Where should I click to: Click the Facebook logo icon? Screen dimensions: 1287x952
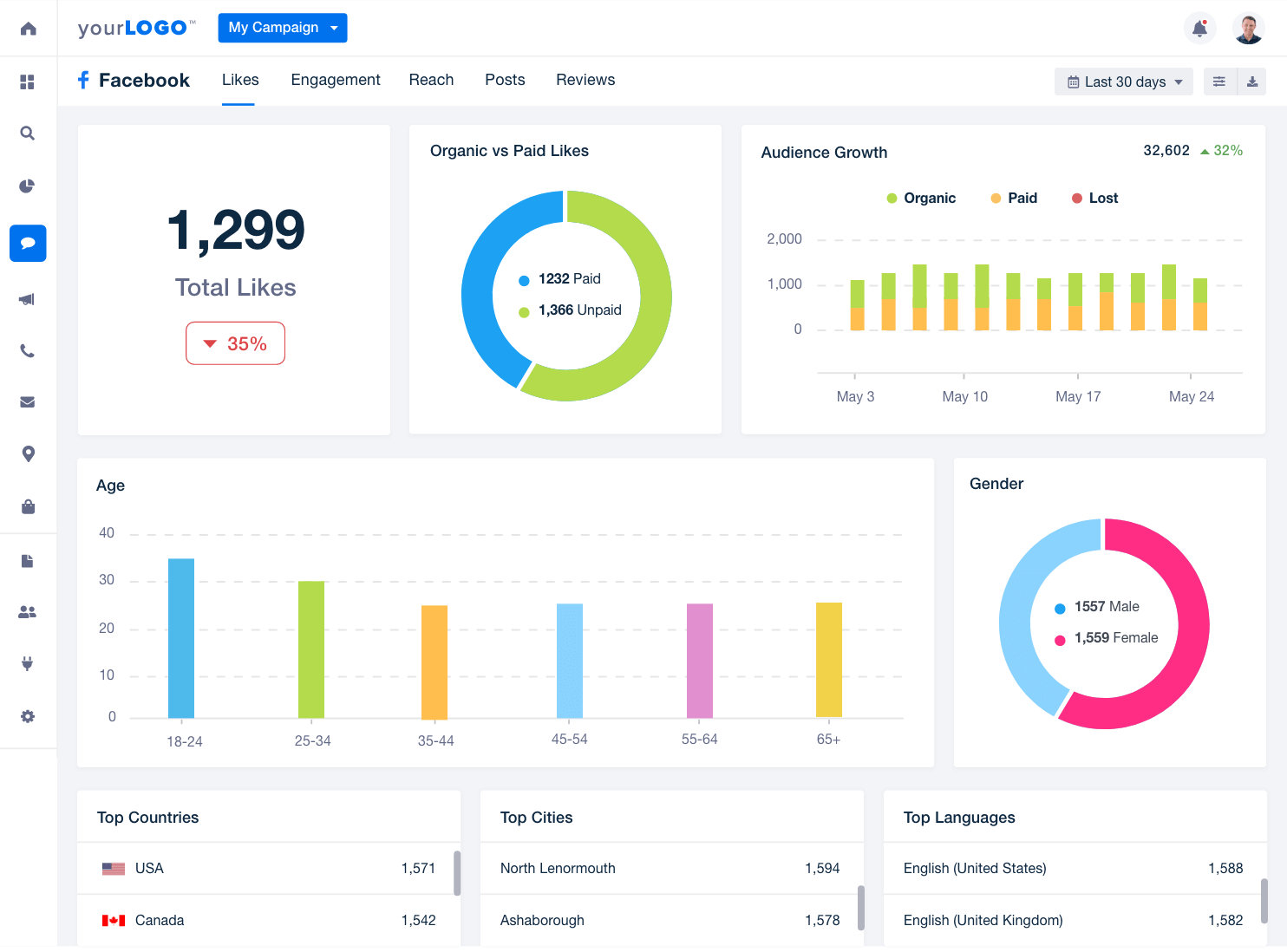83,80
